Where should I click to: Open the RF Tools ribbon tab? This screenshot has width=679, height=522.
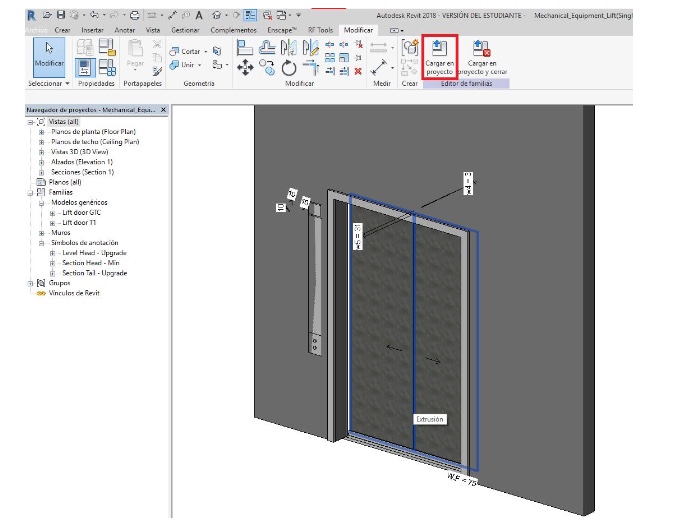(320, 30)
